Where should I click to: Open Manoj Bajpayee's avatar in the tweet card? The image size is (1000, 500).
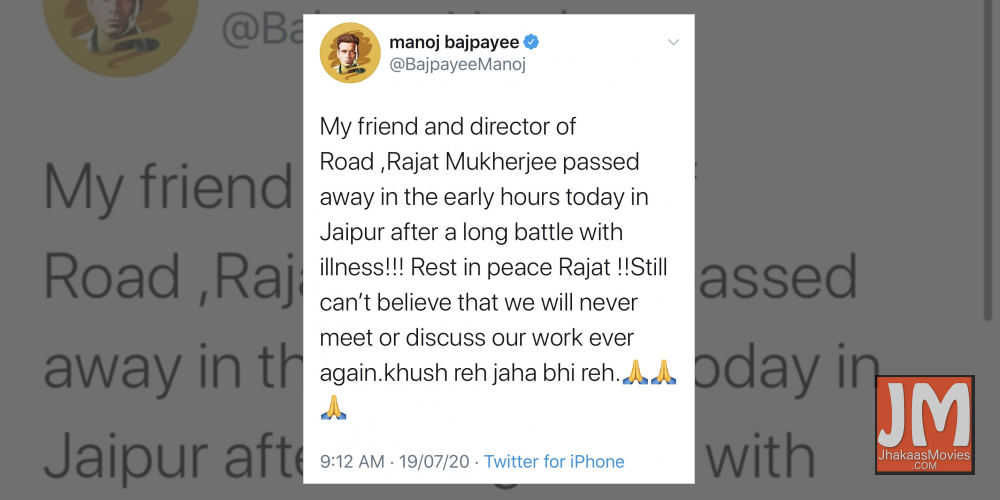coord(350,53)
